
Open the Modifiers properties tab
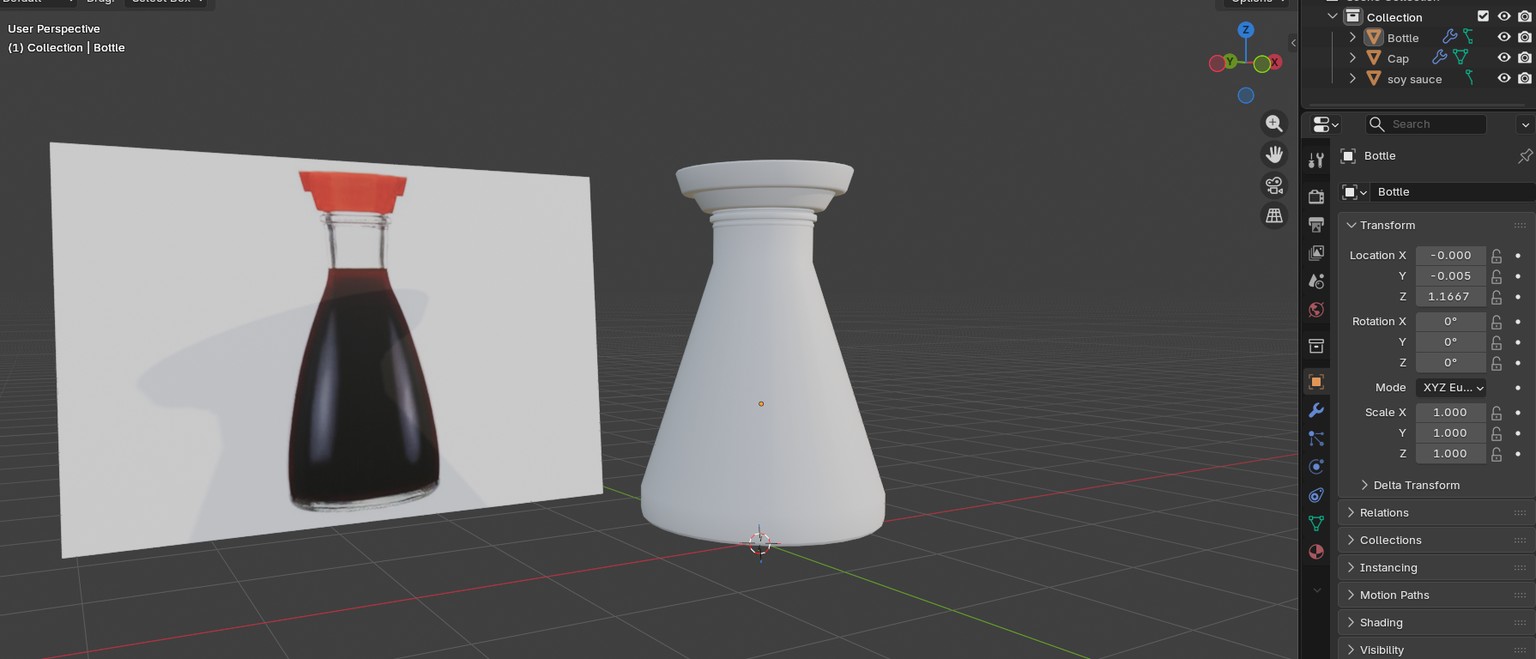[1316, 410]
